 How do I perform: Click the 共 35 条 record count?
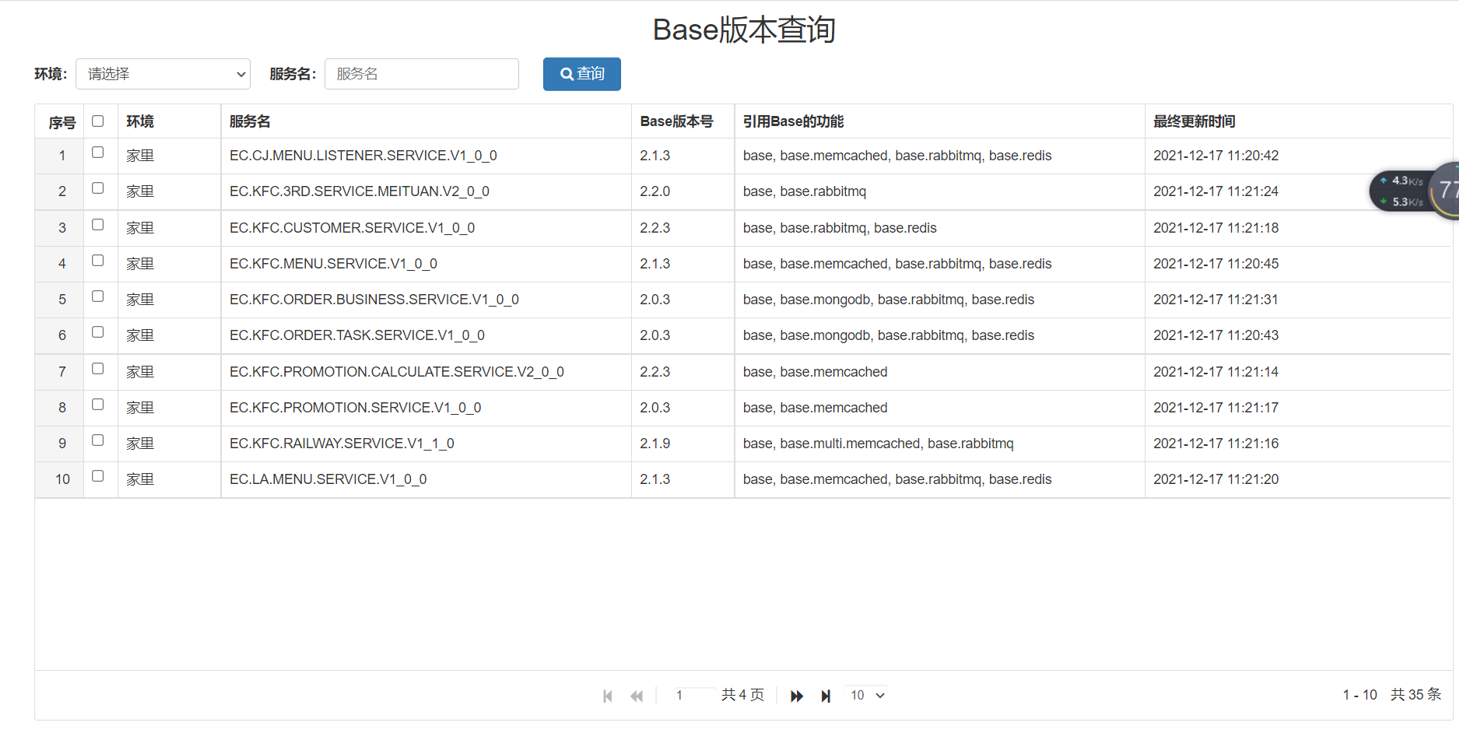click(x=1416, y=694)
